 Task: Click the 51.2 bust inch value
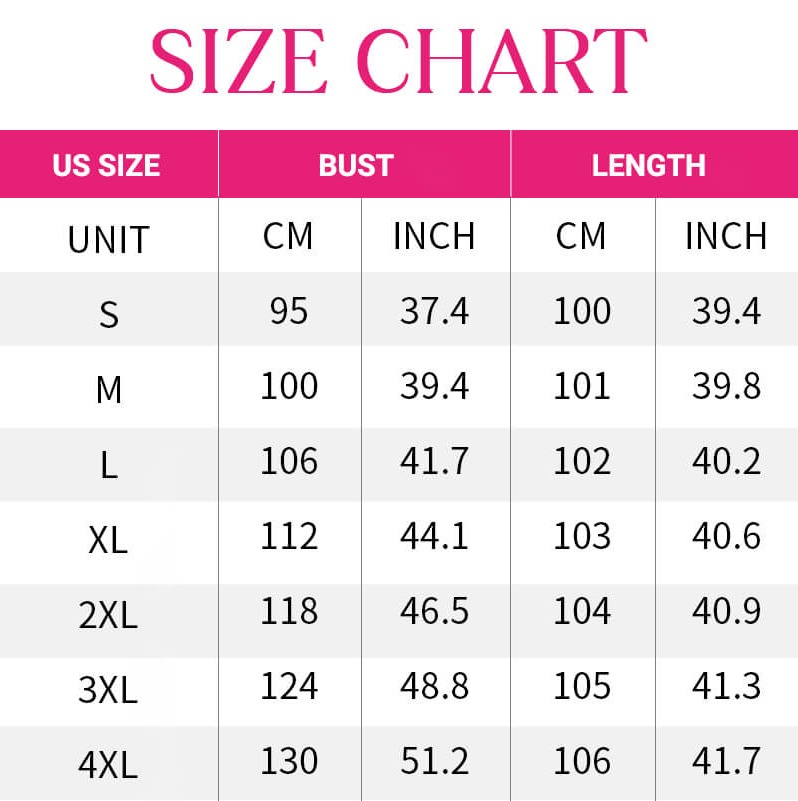pos(434,762)
